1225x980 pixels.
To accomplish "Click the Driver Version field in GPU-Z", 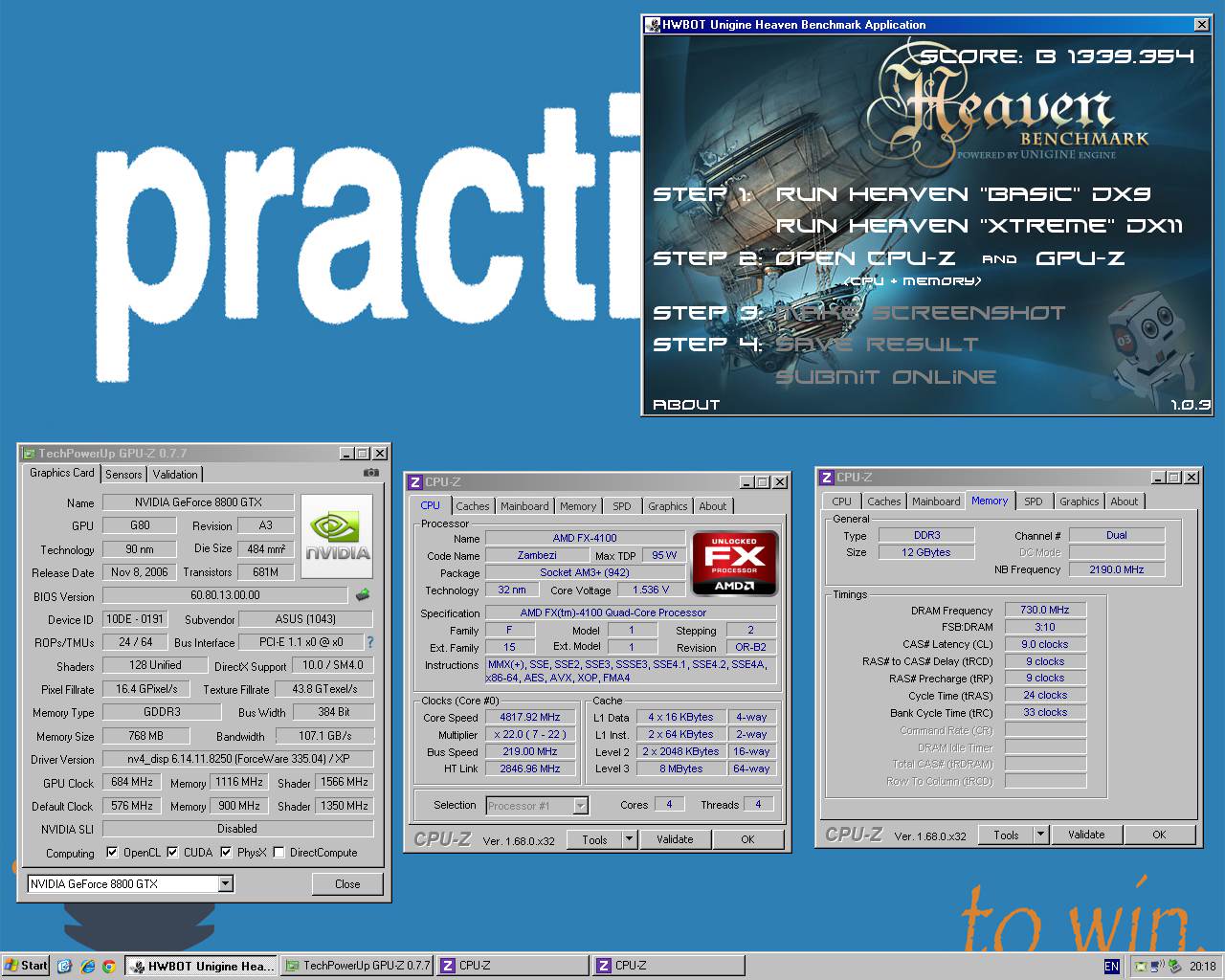I will point(237,759).
